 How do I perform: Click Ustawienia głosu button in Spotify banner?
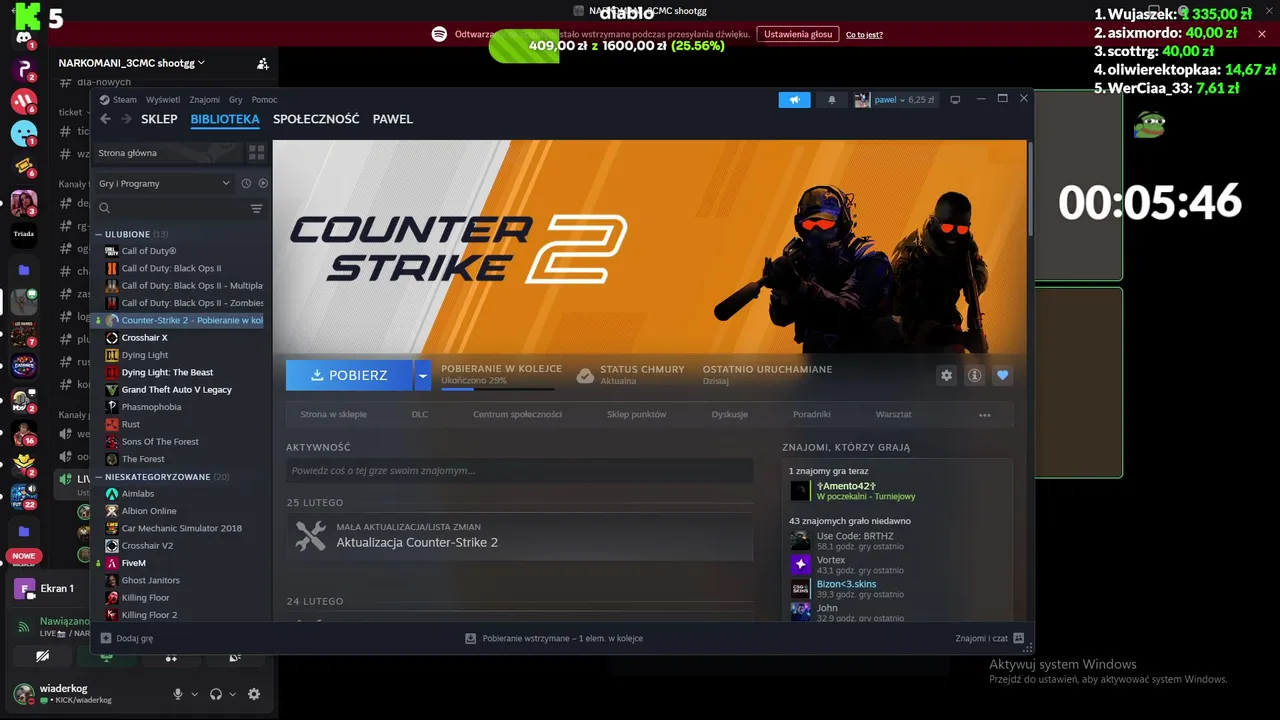pos(798,34)
